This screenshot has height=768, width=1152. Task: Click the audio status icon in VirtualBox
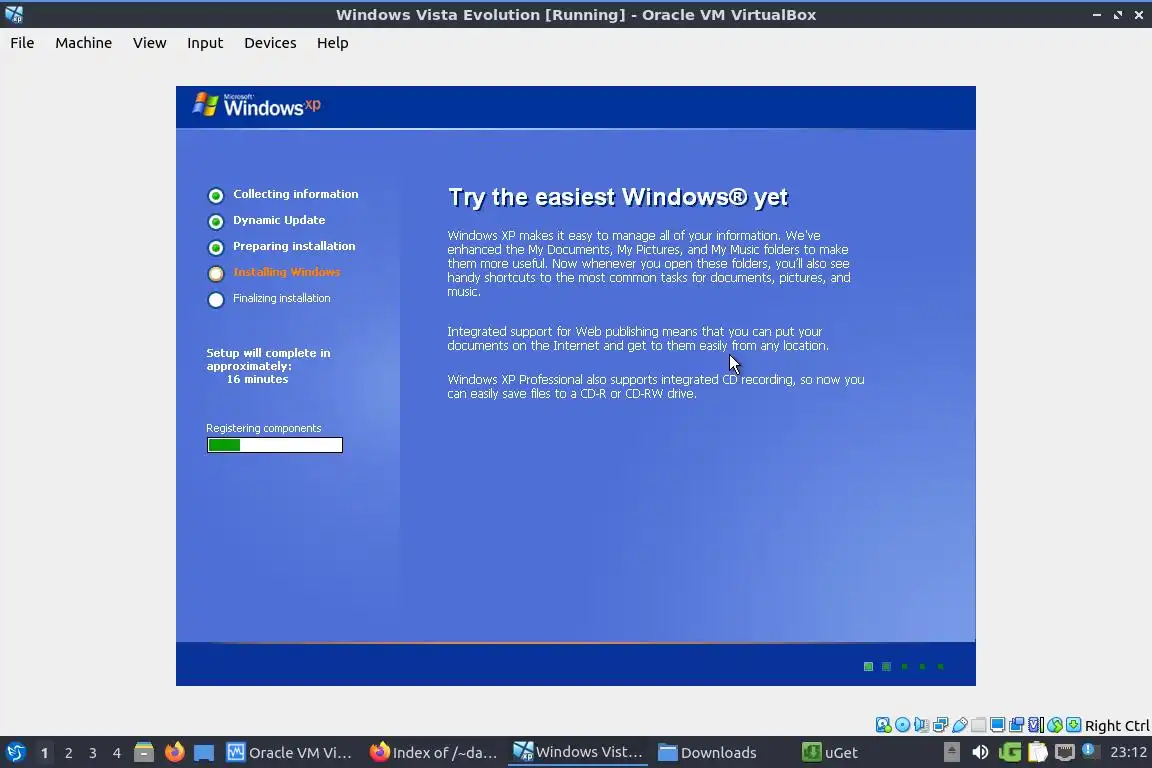921,725
